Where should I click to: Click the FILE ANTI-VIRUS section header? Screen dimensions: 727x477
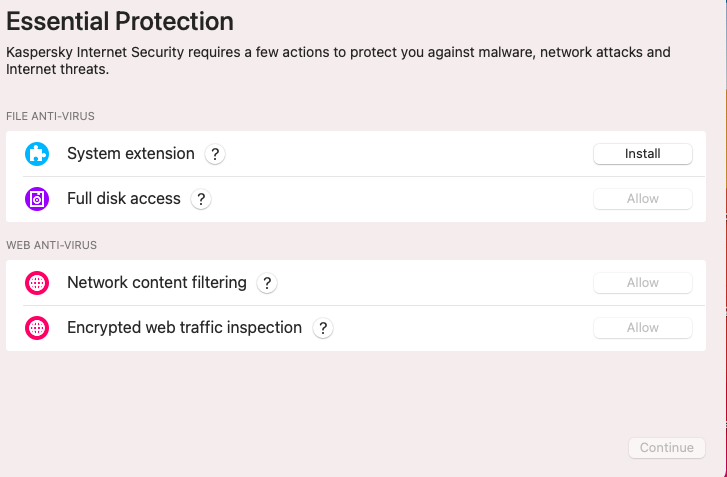50,117
